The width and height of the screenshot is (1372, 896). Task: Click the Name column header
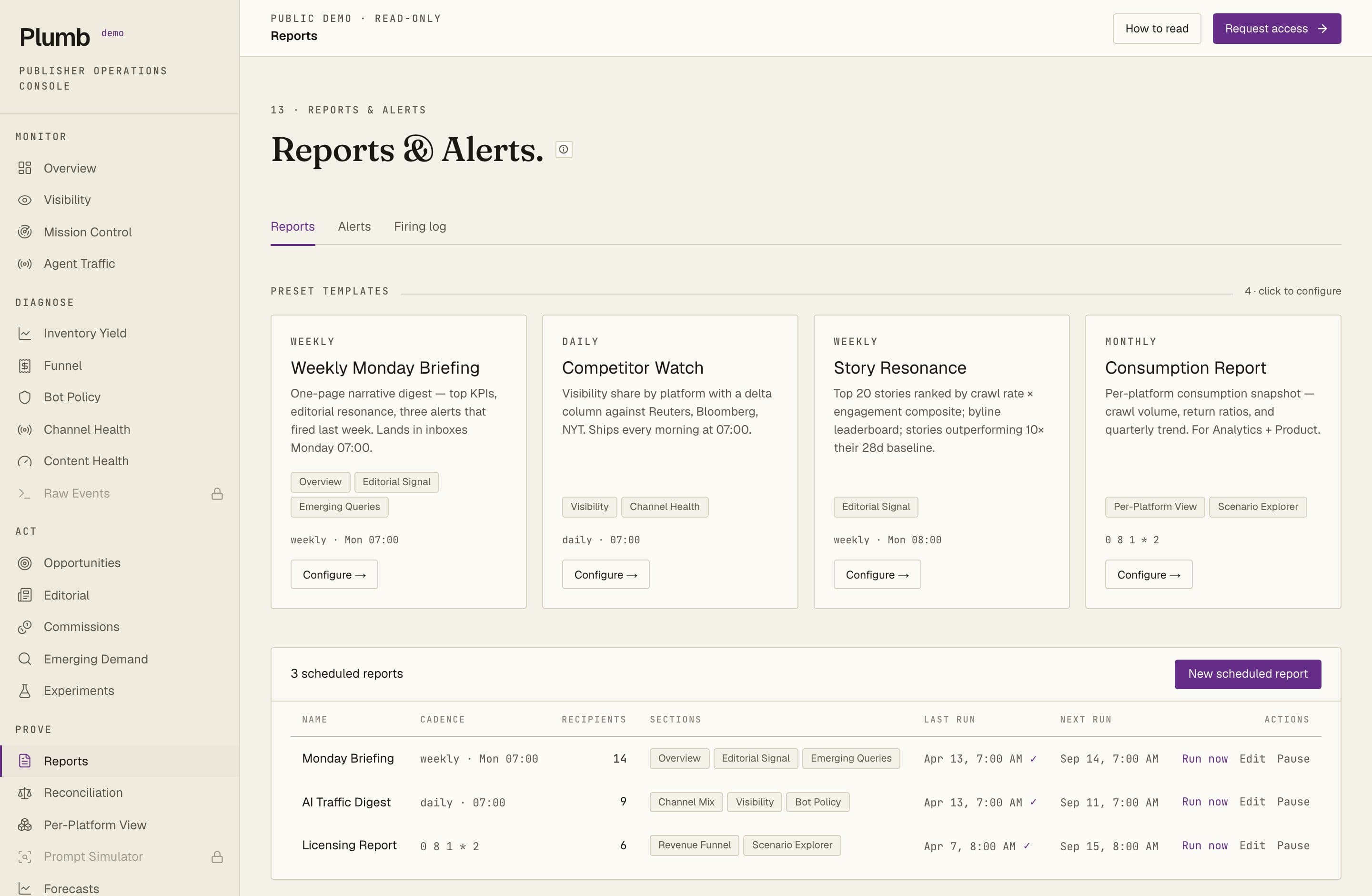point(315,720)
